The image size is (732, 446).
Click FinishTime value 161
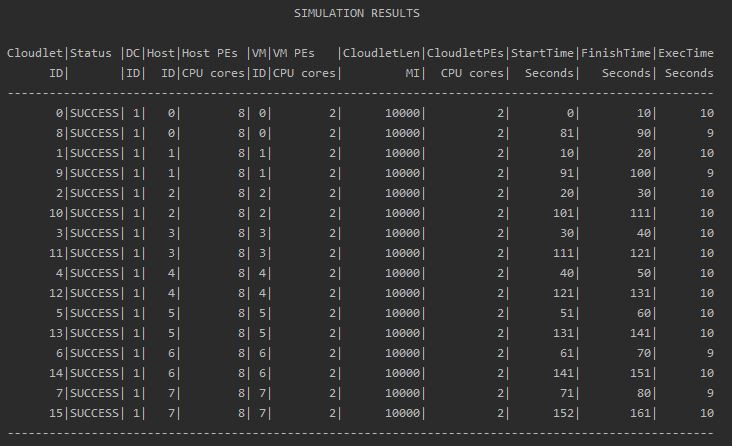640,413
